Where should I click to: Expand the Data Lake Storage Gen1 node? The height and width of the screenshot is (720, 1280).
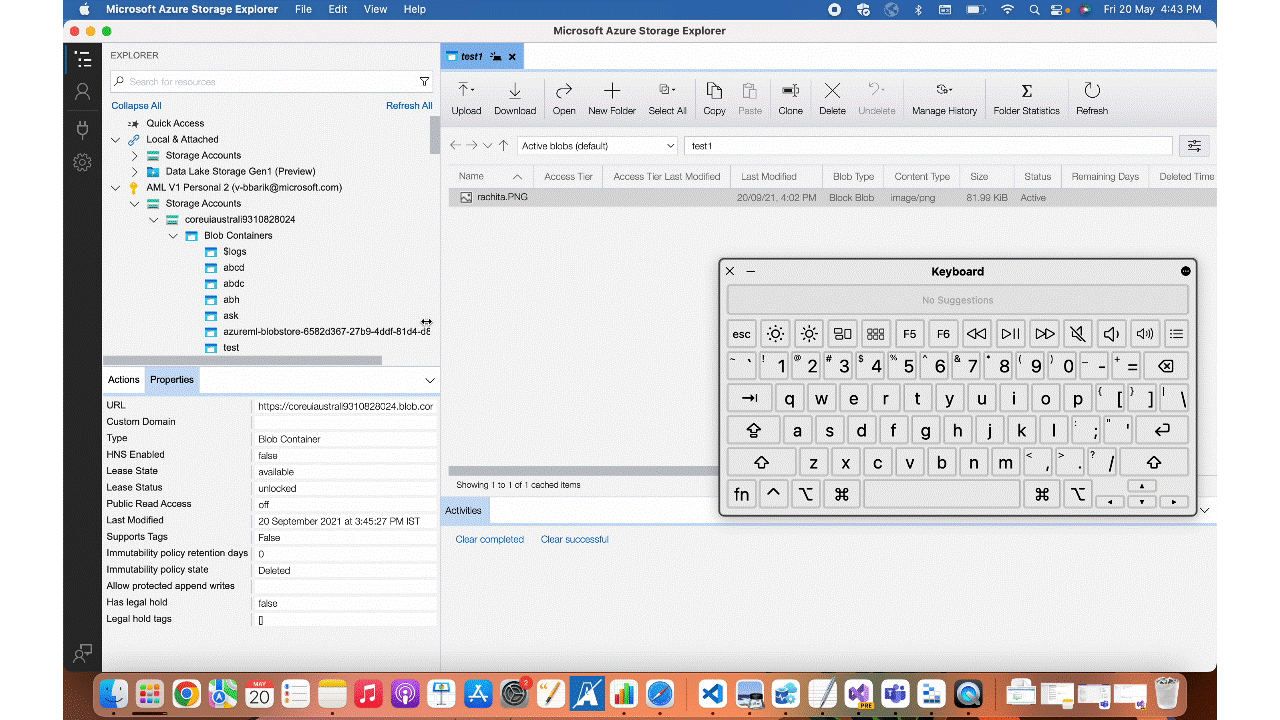pyautogui.click(x=135, y=172)
